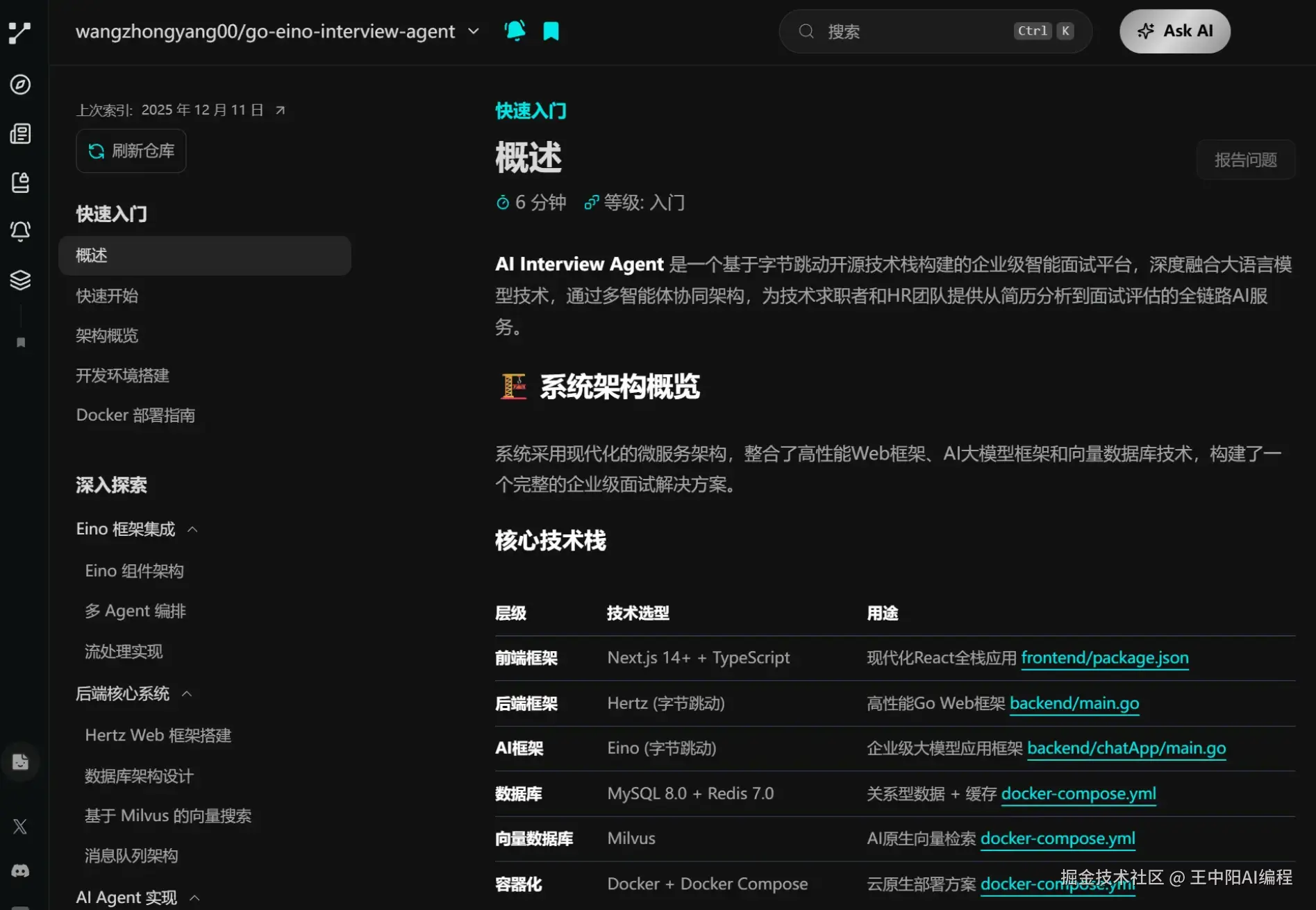Viewport: 1316px width, 910px height.
Task: Open 开发环境搭建 in the sidebar
Action: (122, 376)
